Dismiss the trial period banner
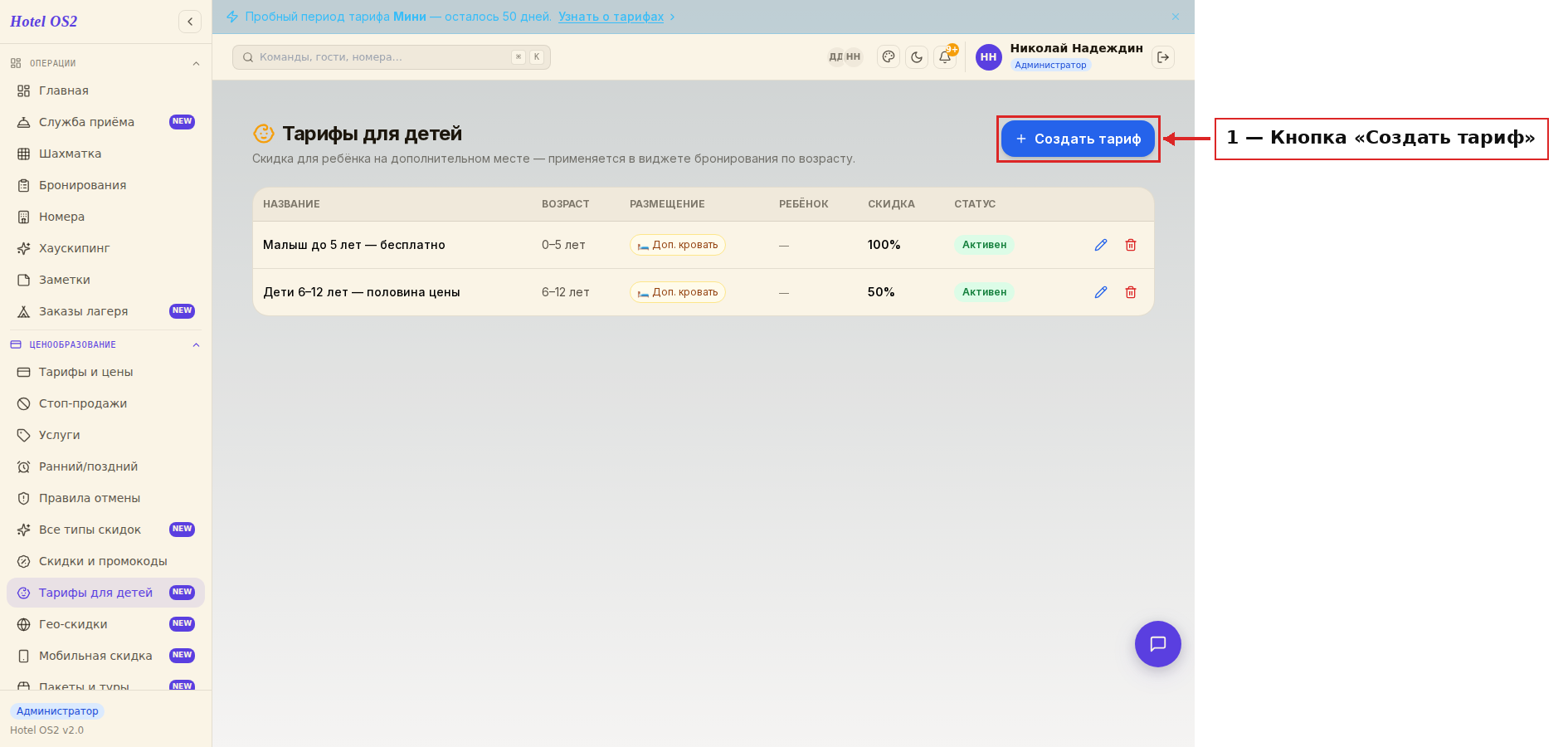 click(1176, 17)
